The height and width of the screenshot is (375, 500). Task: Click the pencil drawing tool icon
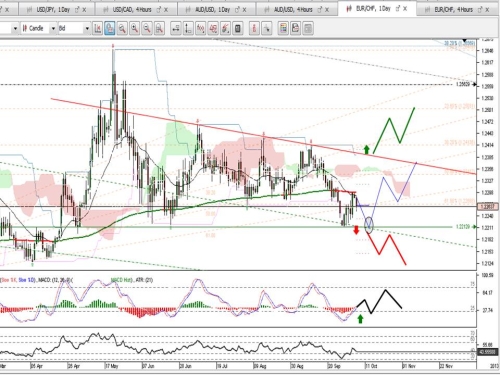tap(225, 29)
